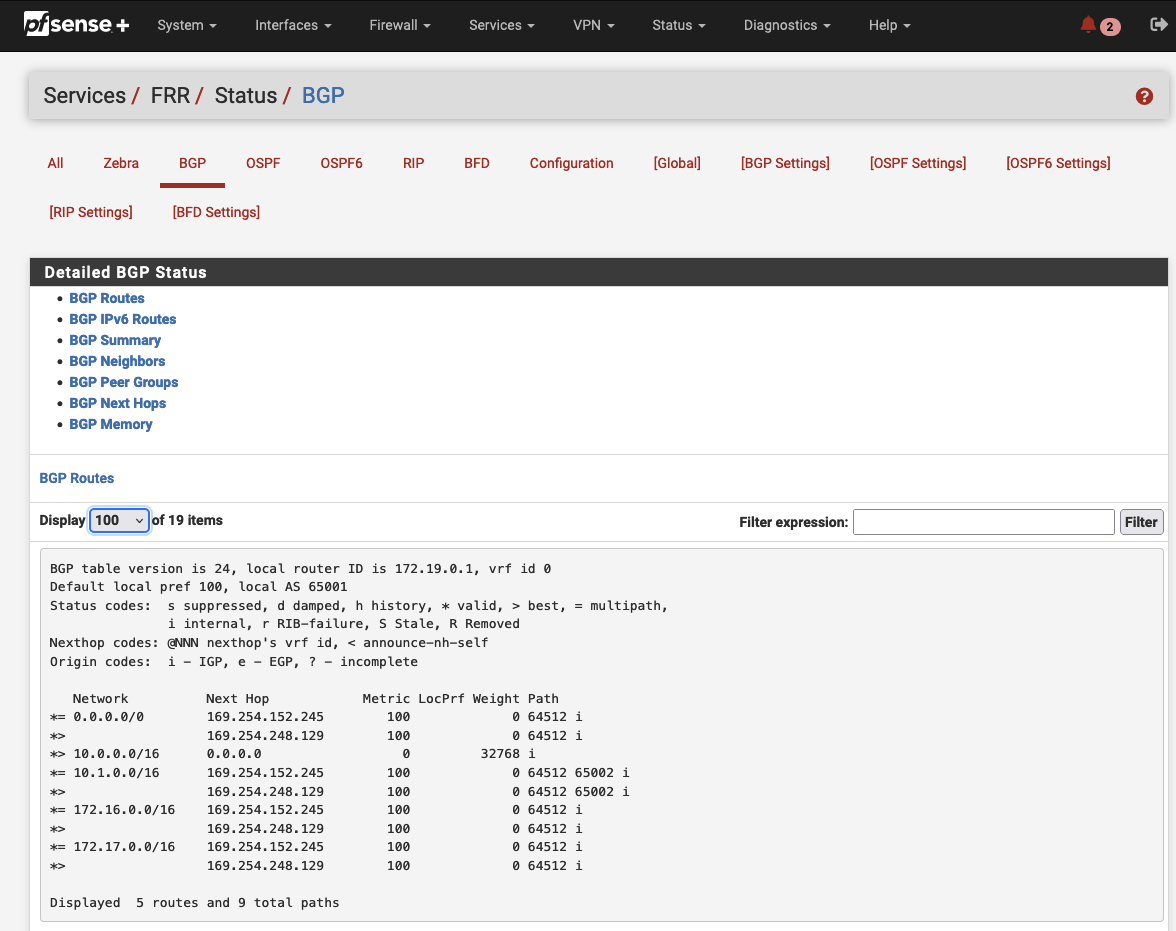Open the VPN menu
Image resolution: width=1176 pixels, height=931 pixels.
[x=593, y=25]
